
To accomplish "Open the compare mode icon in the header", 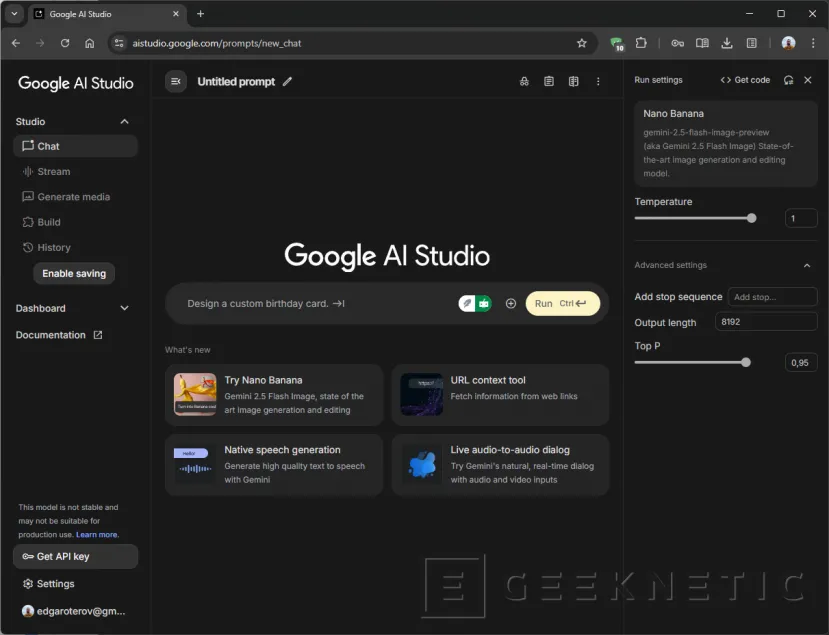I will 573,81.
